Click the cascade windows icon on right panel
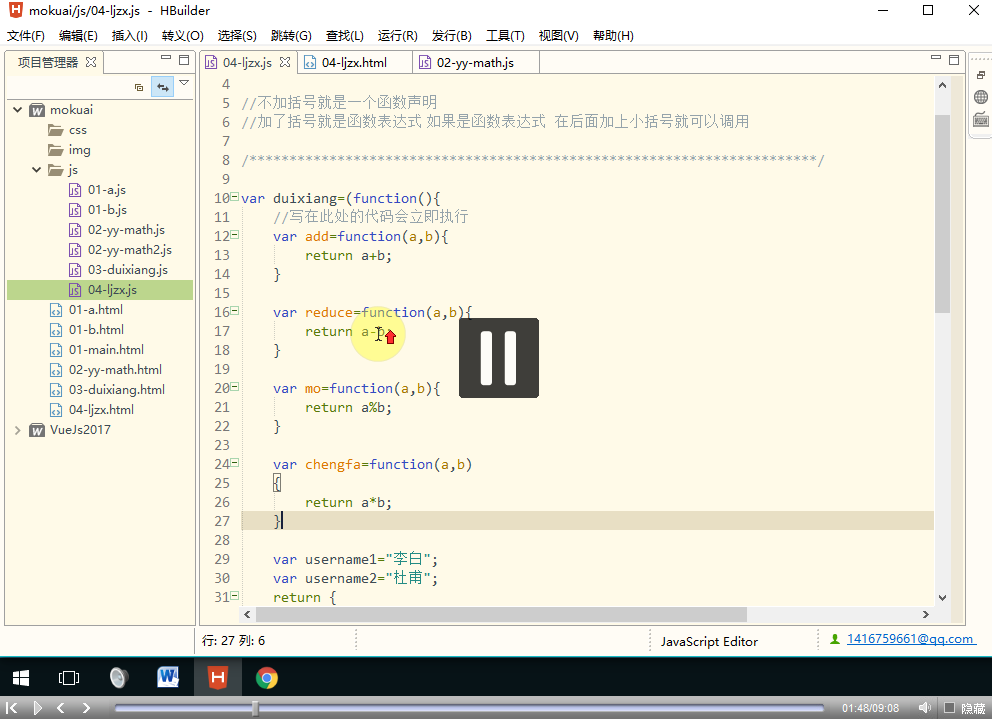 click(981, 74)
